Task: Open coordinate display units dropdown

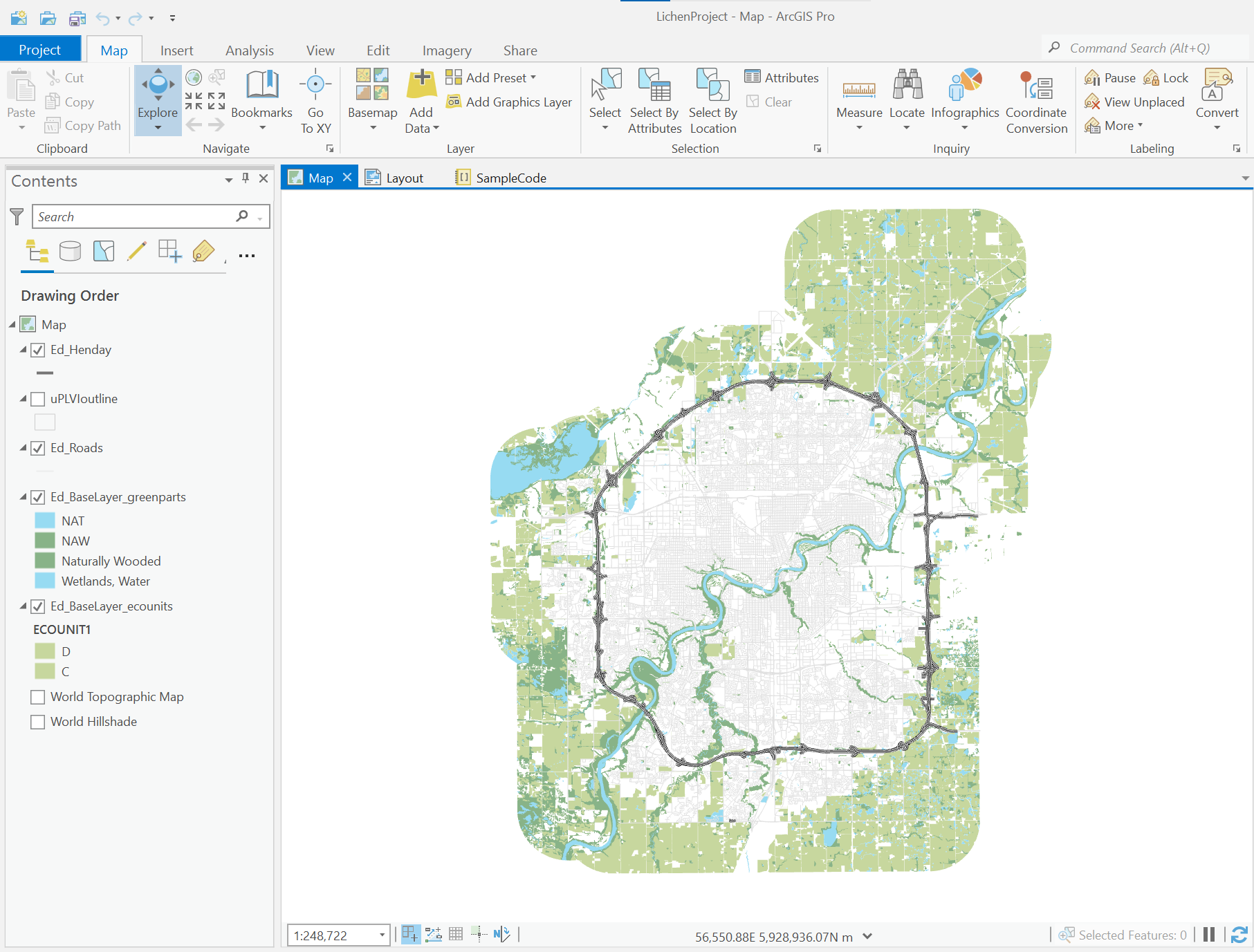Action: click(867, 936)
